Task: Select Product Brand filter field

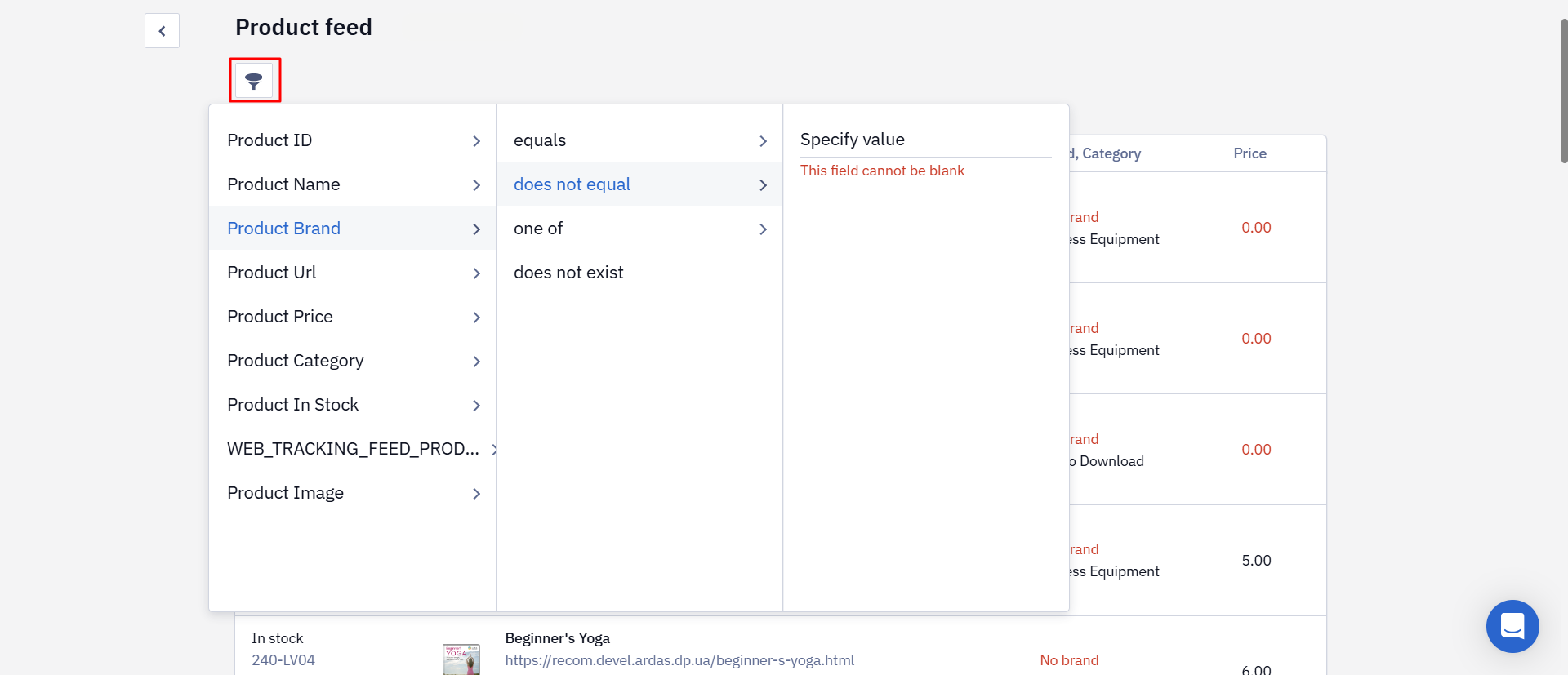Action: 353,229
